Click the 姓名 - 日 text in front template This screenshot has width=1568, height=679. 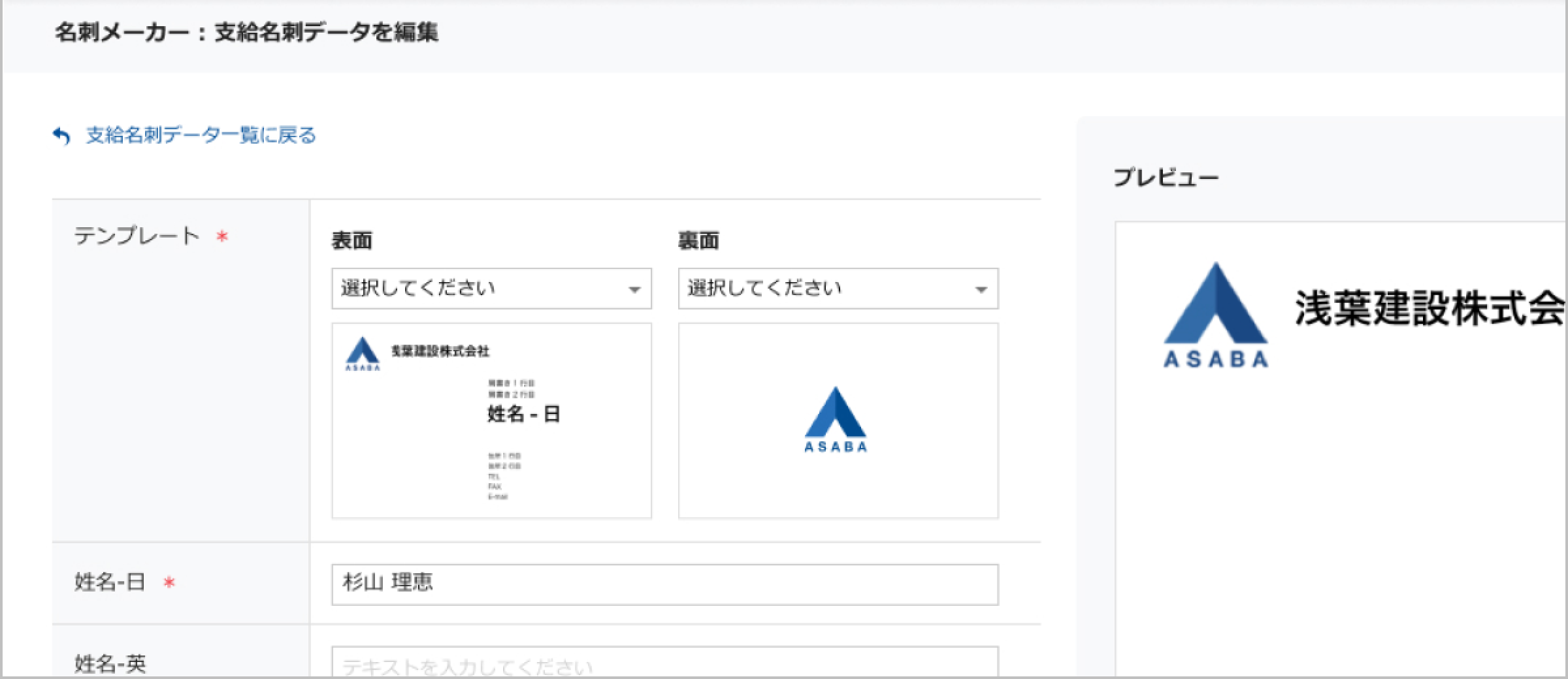pos(523,414)
